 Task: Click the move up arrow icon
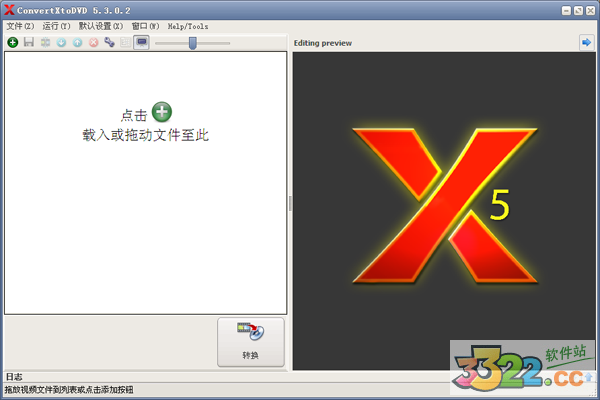(78, 42)
